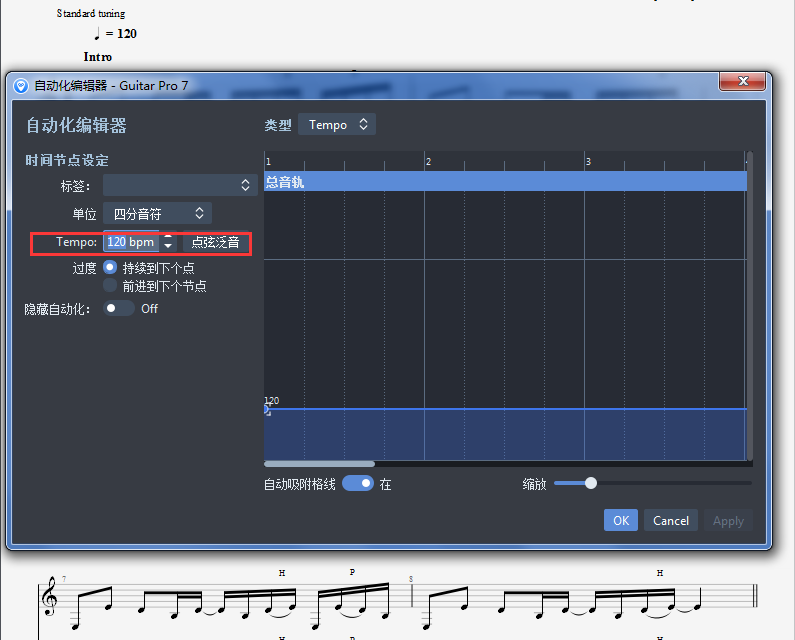The height and width of the screenshot is (640, 795).
Task: Click the 缩放 zoom slider handle
Action: [591, 483]
